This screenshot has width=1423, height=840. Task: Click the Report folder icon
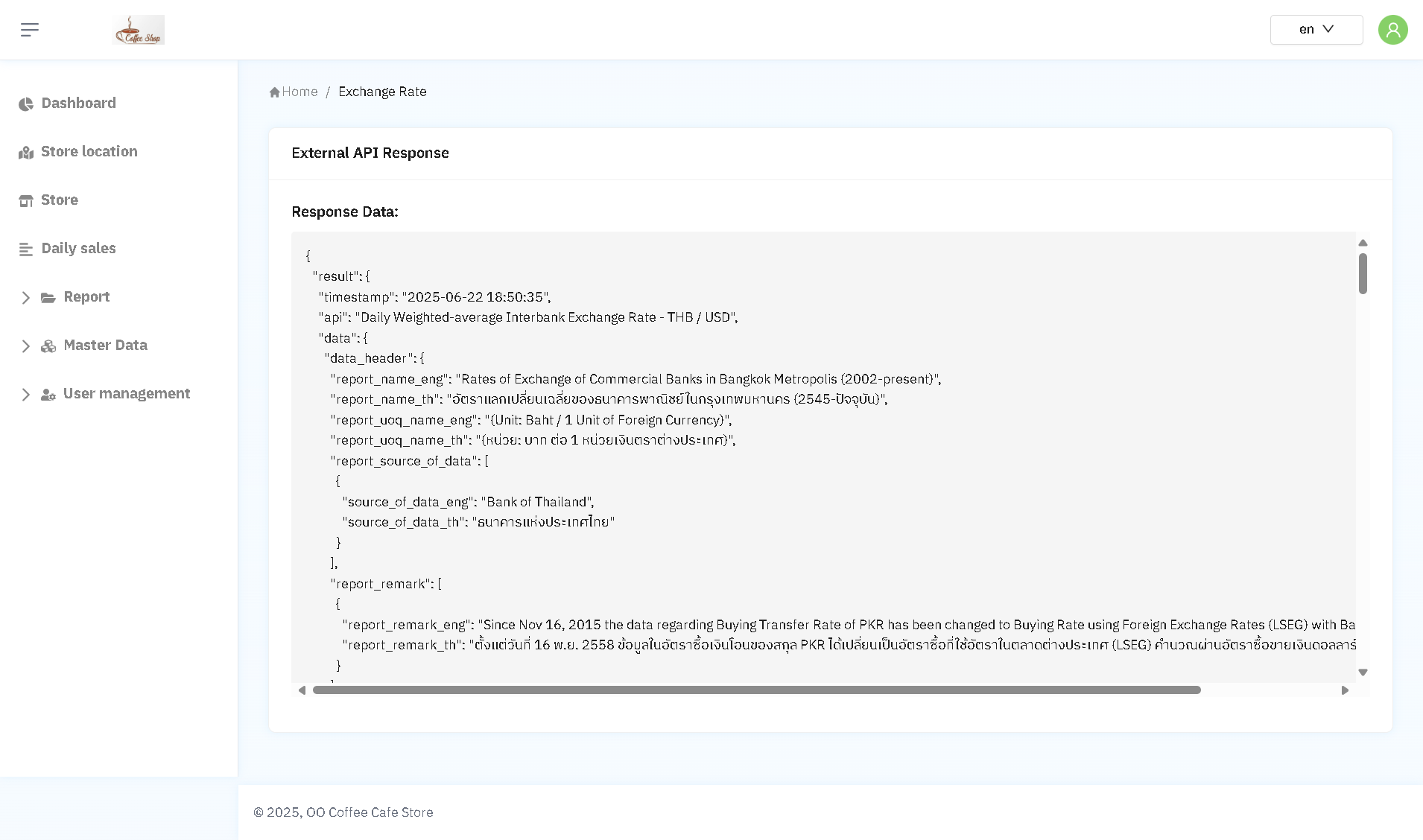[48, 298]
